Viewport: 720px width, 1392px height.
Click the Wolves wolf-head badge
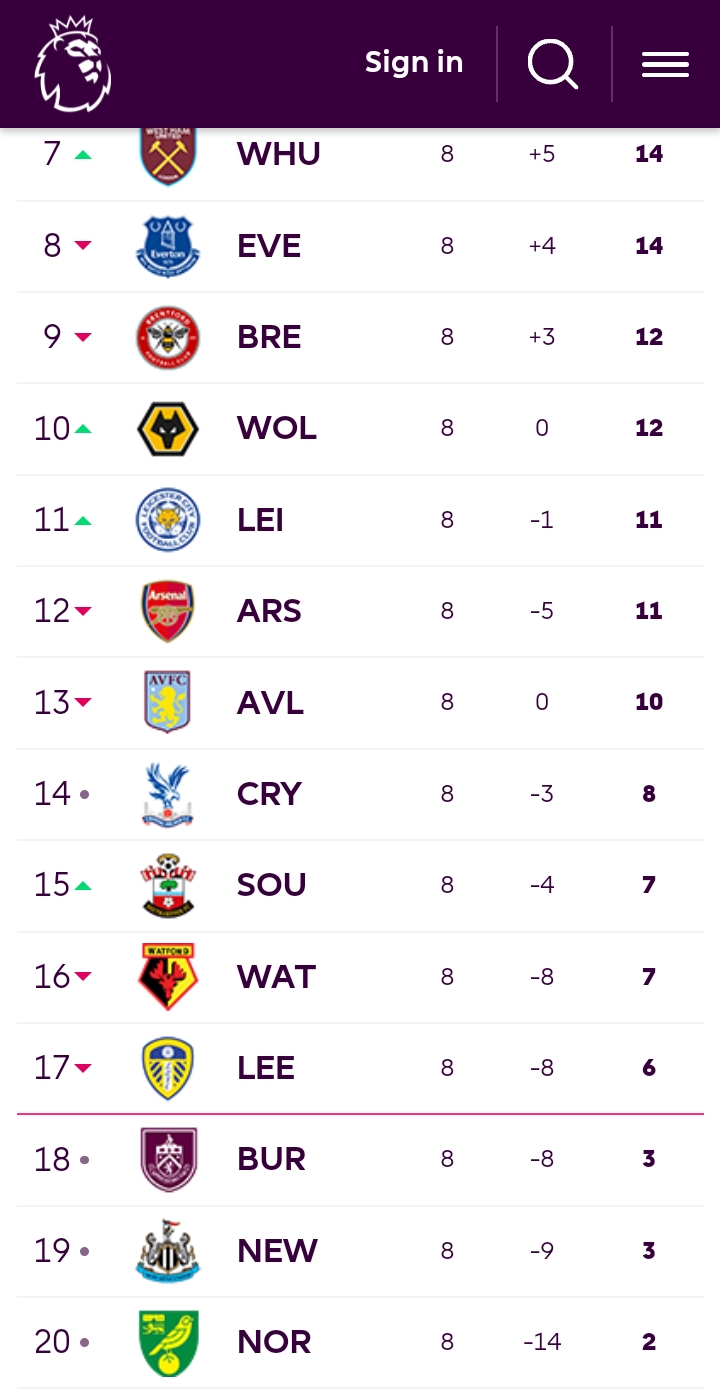(x=168, y=429)
